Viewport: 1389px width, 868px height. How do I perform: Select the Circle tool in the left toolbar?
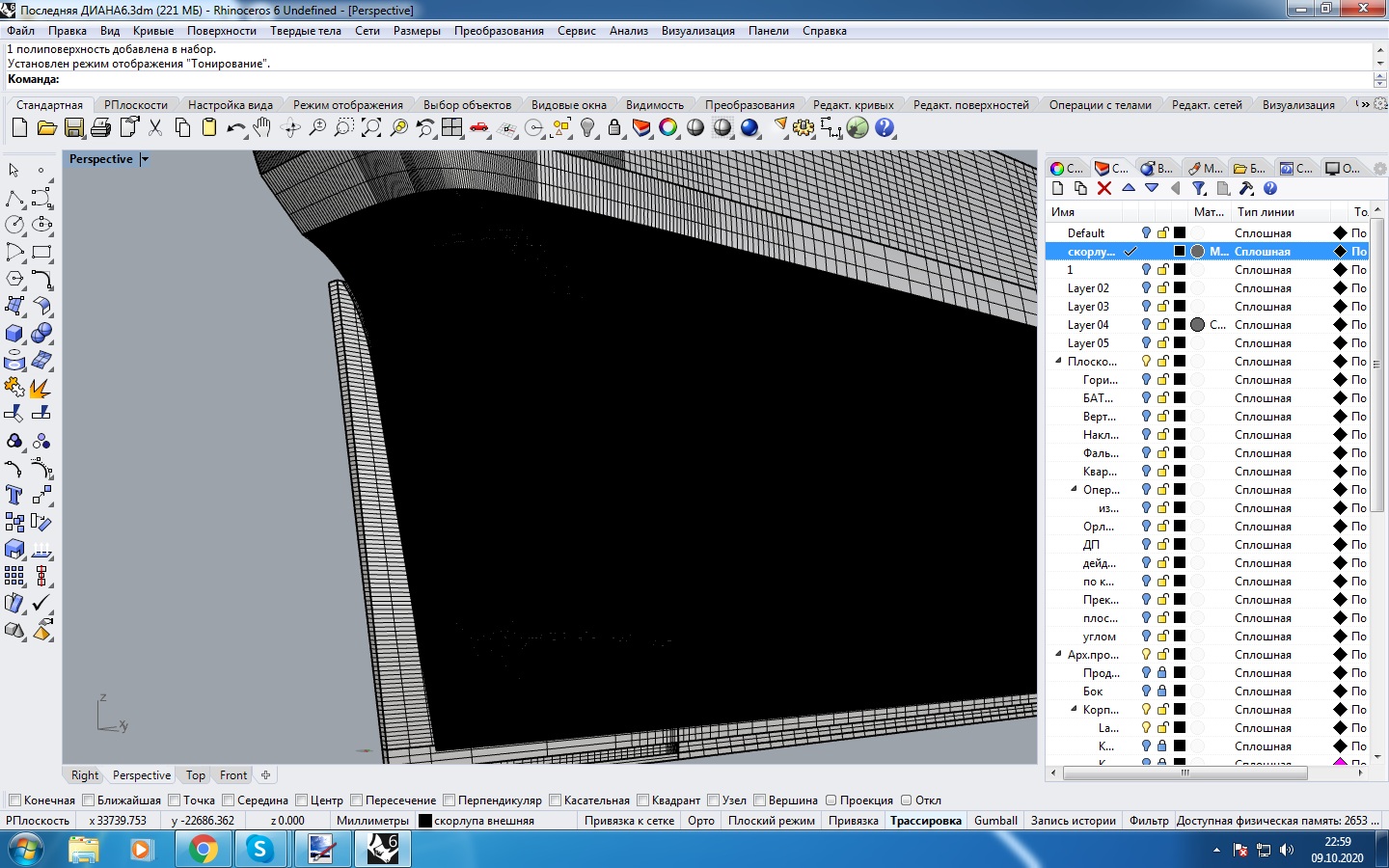14,225
